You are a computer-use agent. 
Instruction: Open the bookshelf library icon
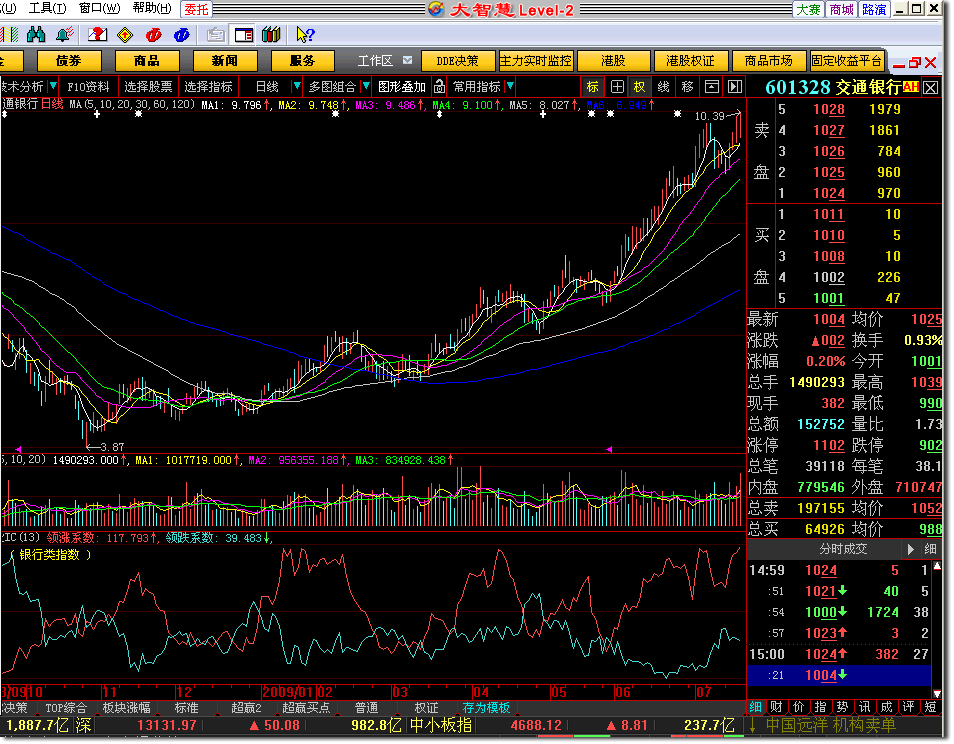click(x=271, y=35)
